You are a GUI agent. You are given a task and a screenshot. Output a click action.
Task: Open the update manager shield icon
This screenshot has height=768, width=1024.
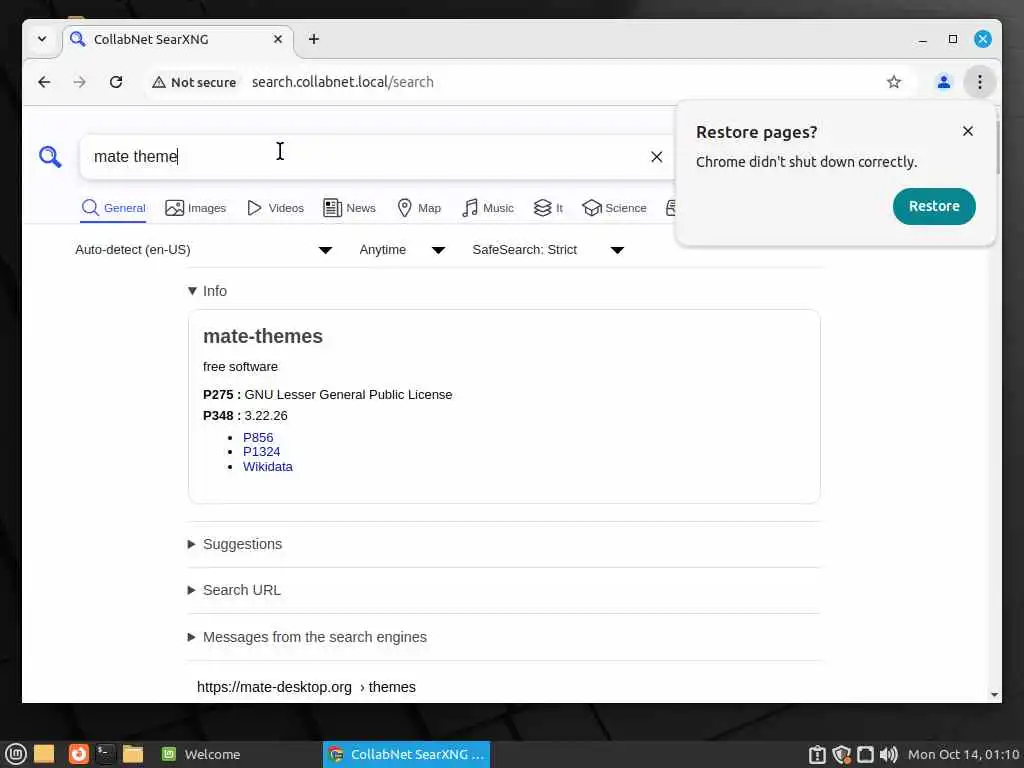pos(841,755)
